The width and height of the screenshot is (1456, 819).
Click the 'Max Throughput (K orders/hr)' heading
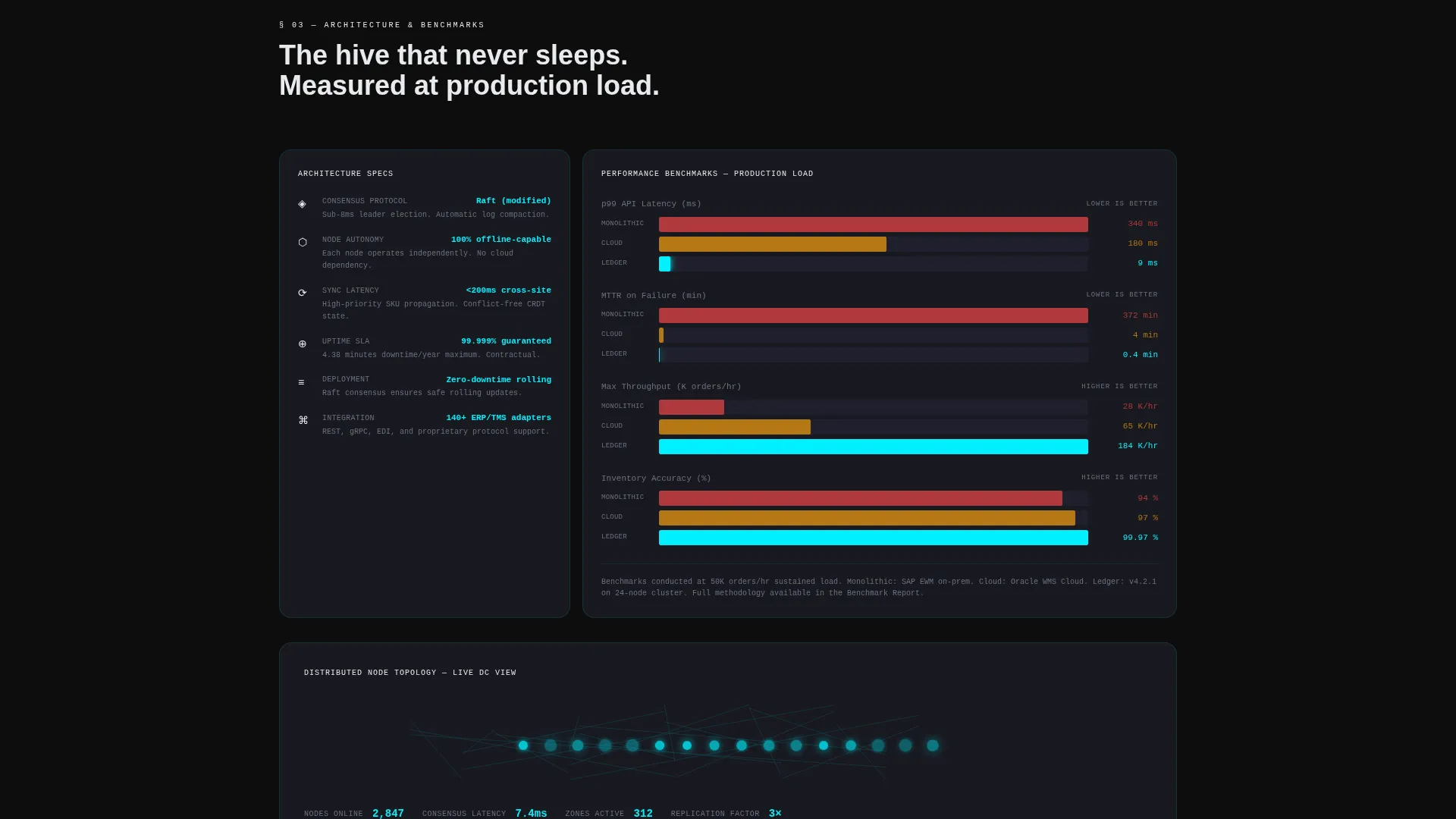[x=671, y=387]
